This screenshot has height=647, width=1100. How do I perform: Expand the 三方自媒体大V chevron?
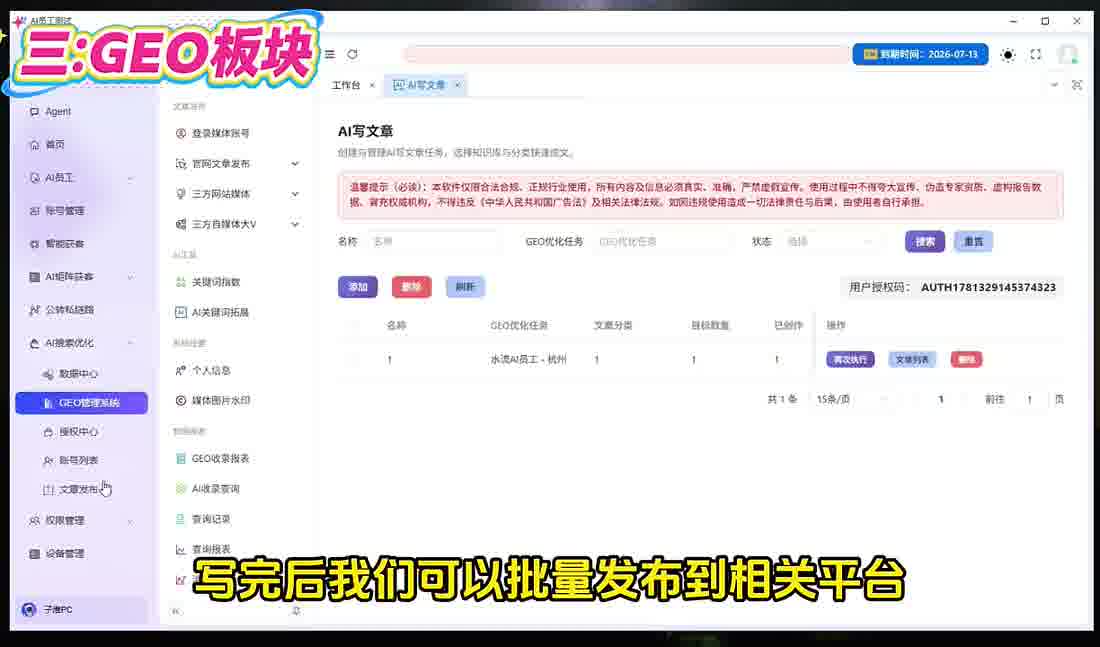(295, 224)
